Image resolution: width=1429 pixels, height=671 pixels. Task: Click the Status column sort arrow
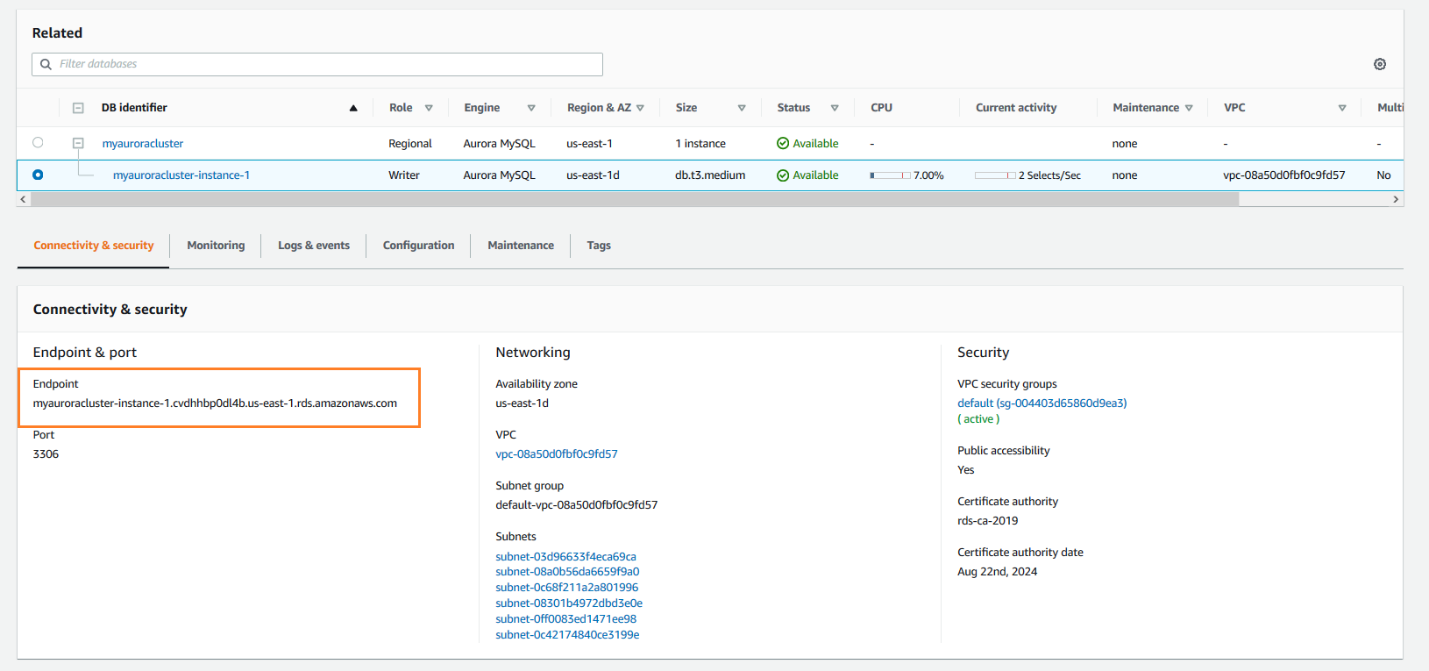coord(834,108)
